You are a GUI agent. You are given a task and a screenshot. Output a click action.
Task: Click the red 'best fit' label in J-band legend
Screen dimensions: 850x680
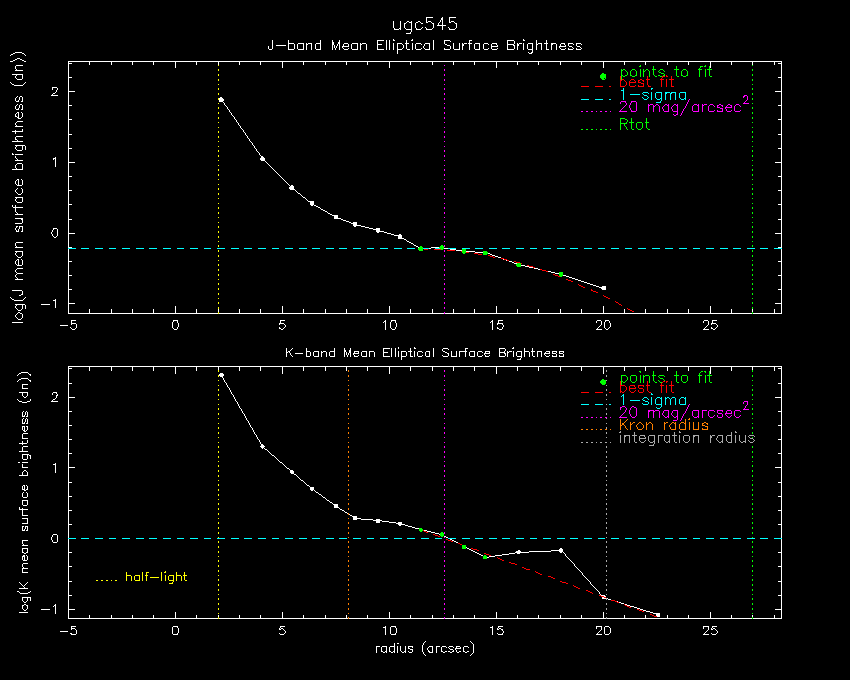pyautogui.click(x=646, y=83)
